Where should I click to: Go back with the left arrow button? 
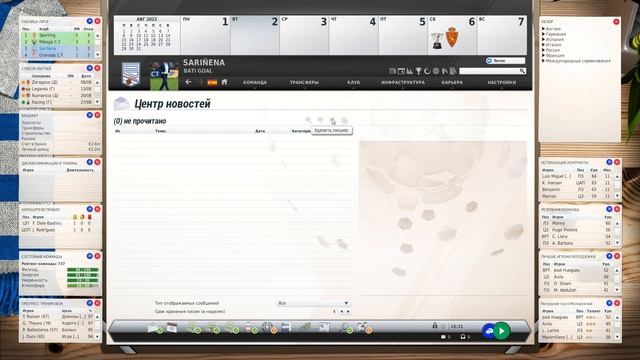coord(188,82)
